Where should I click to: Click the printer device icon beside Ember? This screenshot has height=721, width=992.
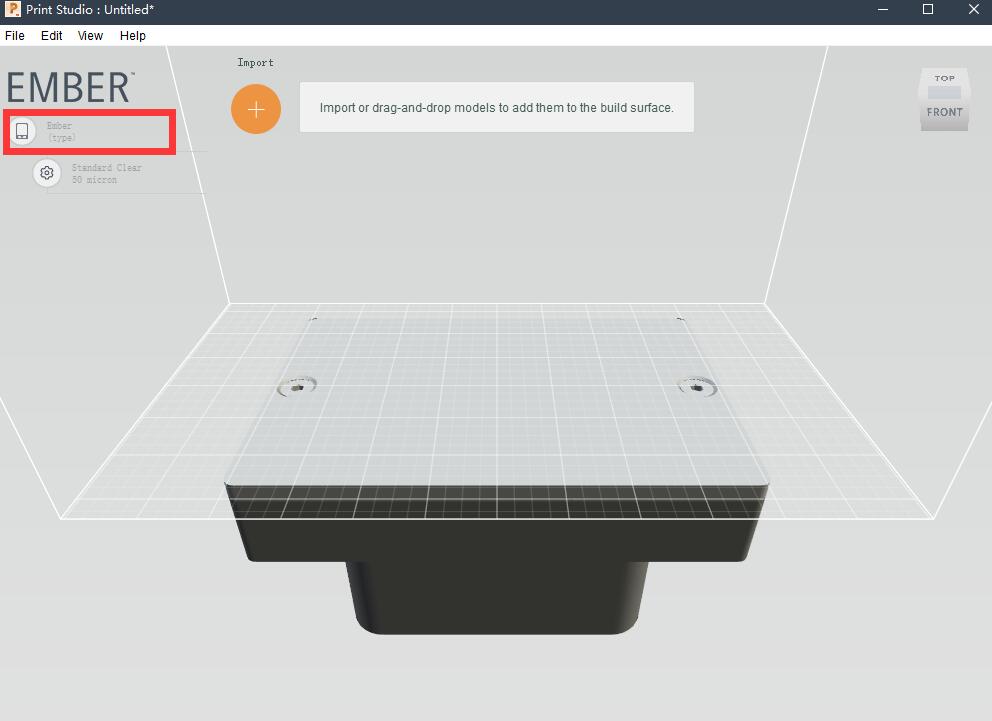(x=22, y=131)
